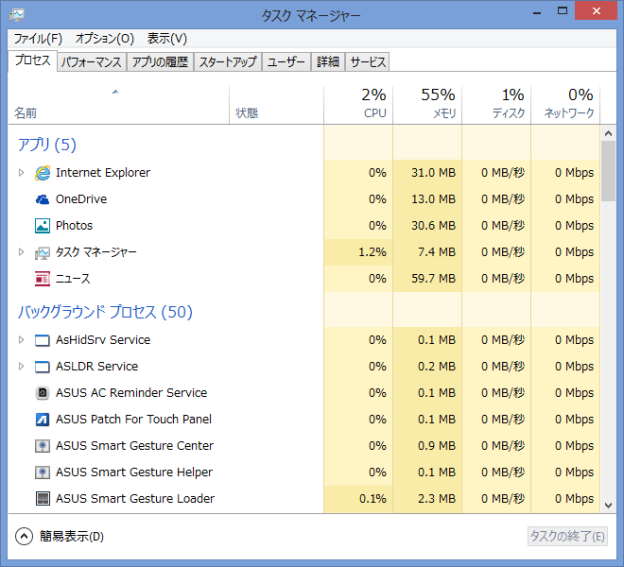Click the Photos app icon
Screen dimensions: 624x567
(x=43, y=226)
